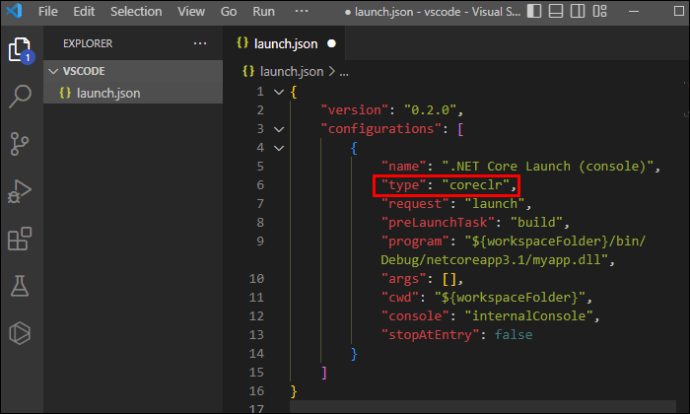This screenshot has width=690, height=414.
Task: Open the Testing flask icon
Action: (x=20, y=286)
